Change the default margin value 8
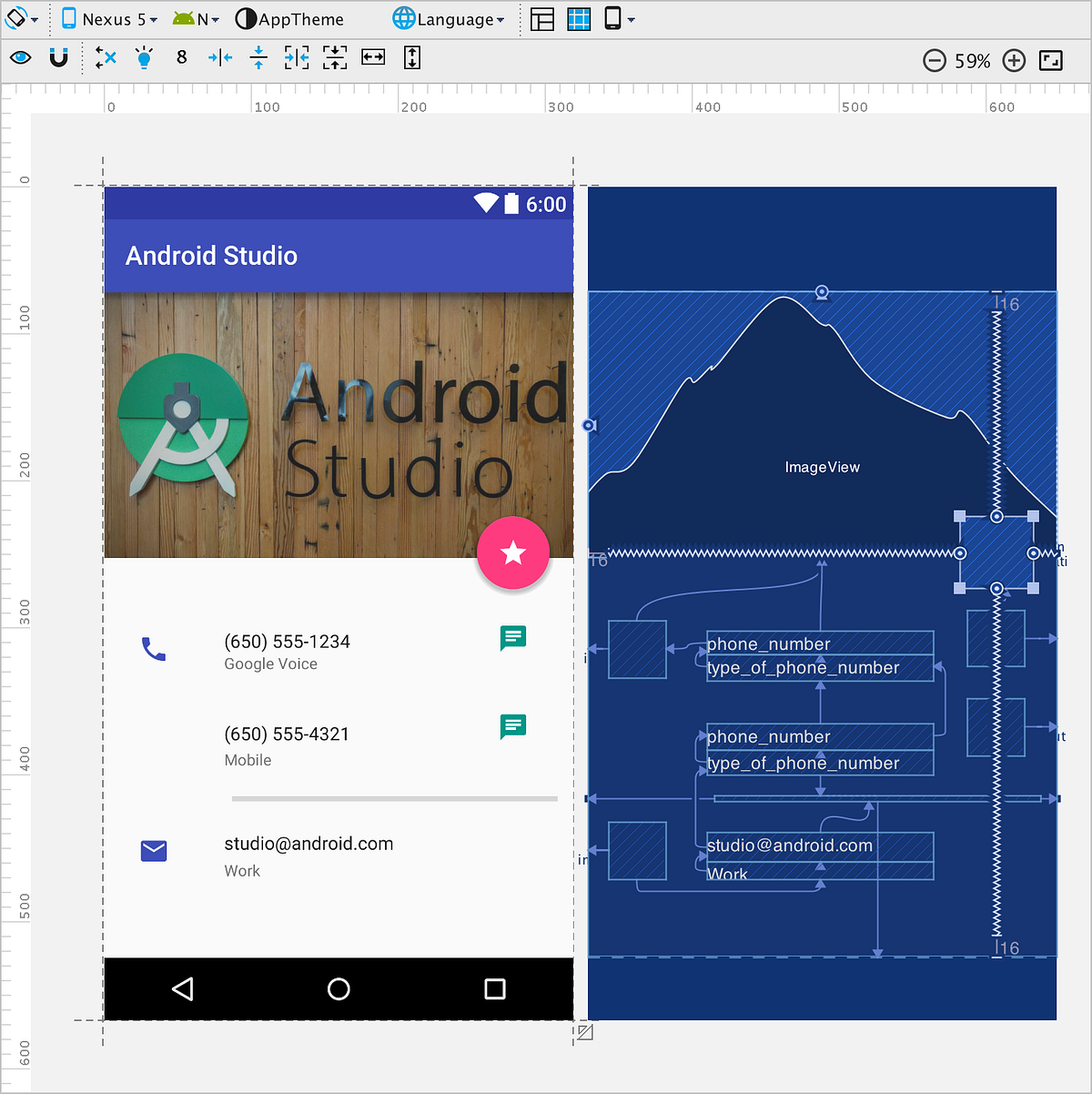 click(x=181, y=57)
